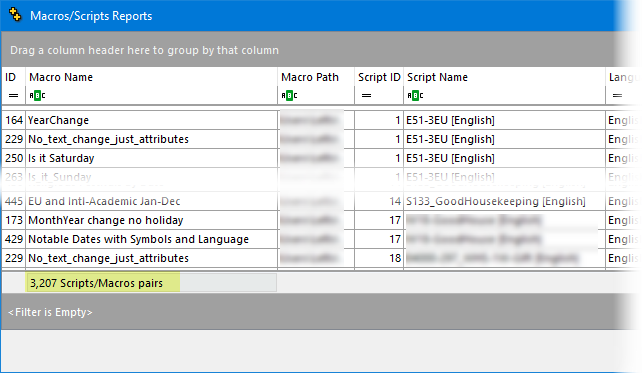Select Notable Dates with Symbols and Language

[151, 239]
